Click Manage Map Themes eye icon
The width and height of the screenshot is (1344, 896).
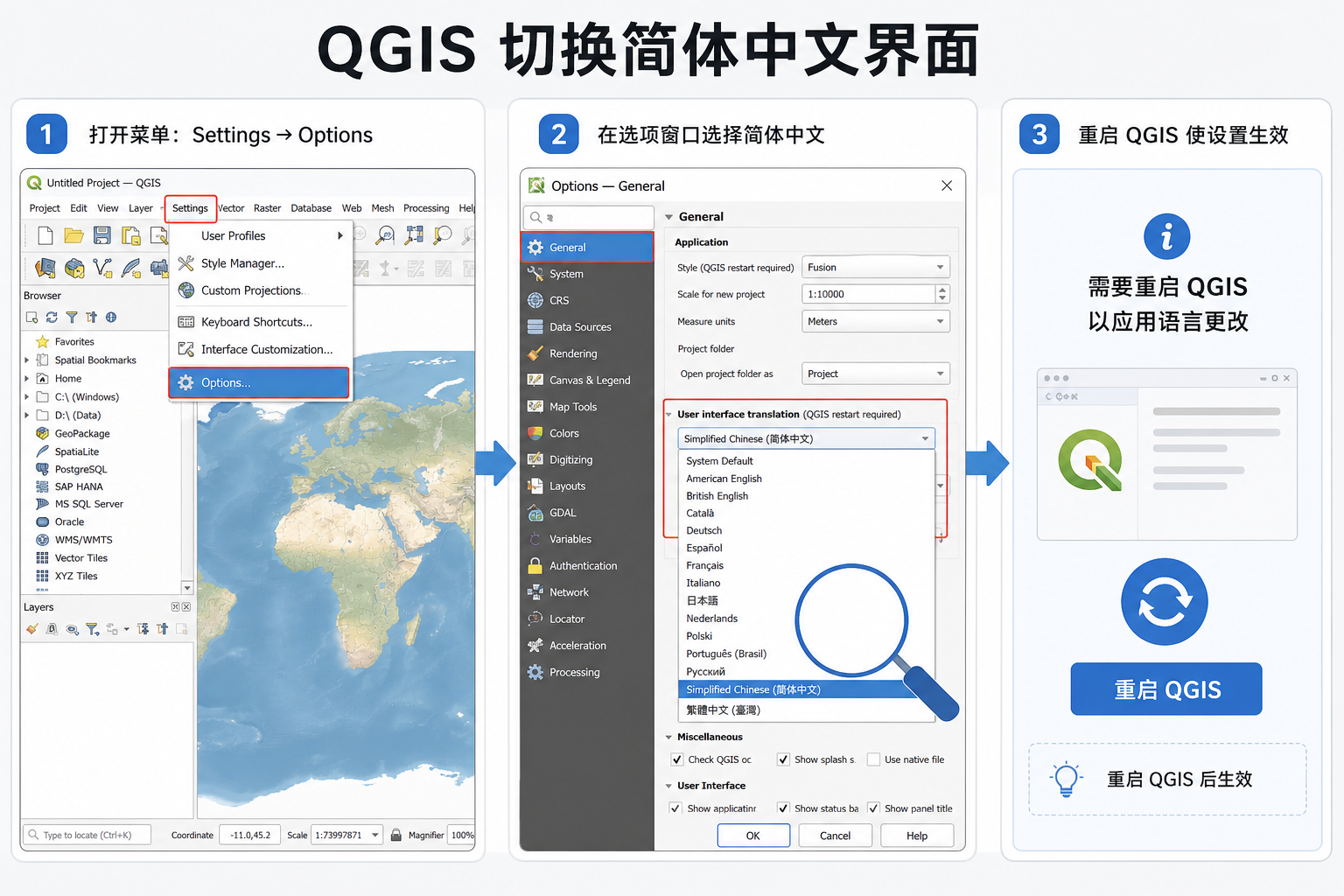coord(72,629)
